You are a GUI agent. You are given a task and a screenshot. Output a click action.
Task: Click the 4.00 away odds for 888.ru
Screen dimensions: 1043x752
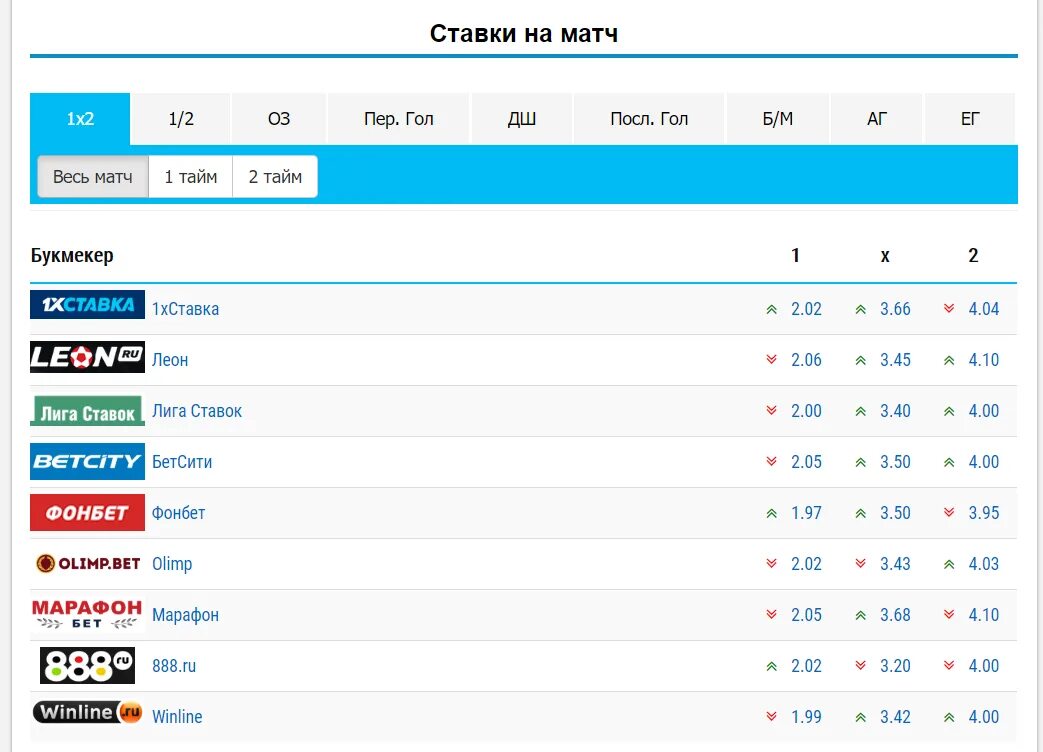(x=984, y=666)
